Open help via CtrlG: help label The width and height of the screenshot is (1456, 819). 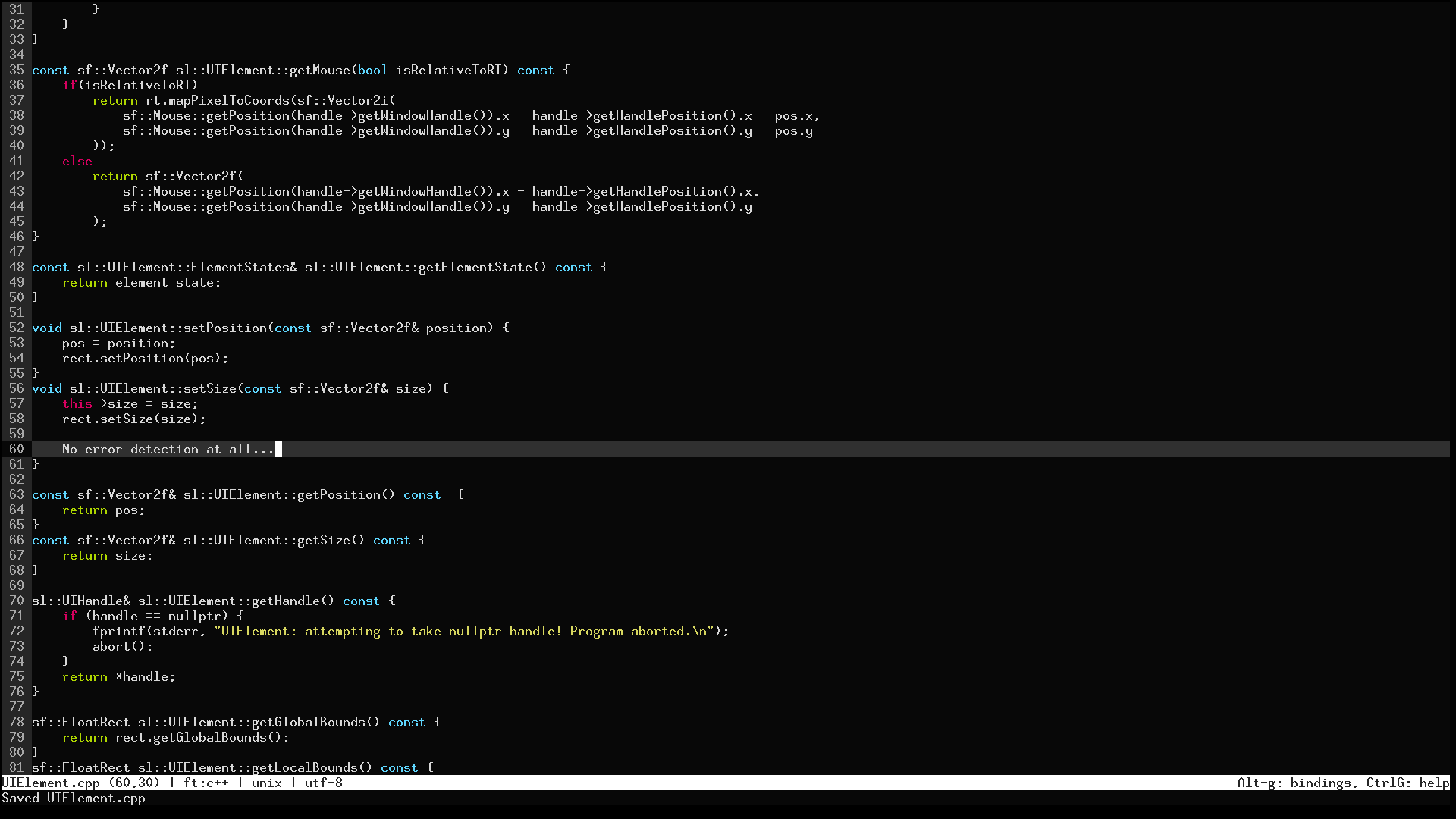[x=1408, y=783]
